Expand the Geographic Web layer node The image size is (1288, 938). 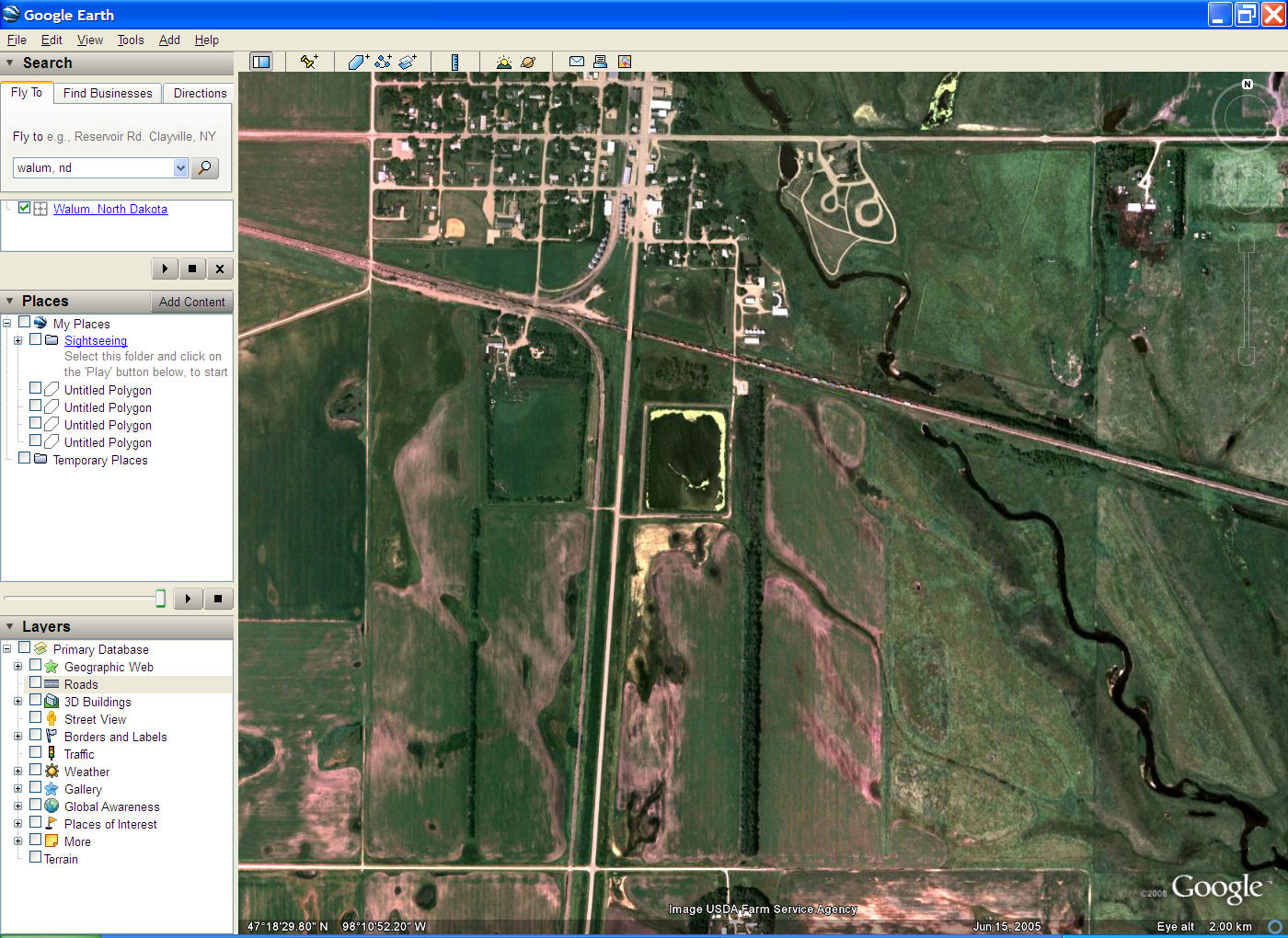(17, 667)
